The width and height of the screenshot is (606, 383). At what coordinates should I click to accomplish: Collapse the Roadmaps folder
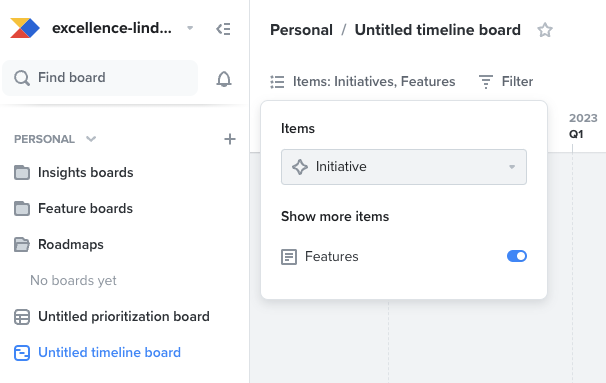click(x=59, y=245)
